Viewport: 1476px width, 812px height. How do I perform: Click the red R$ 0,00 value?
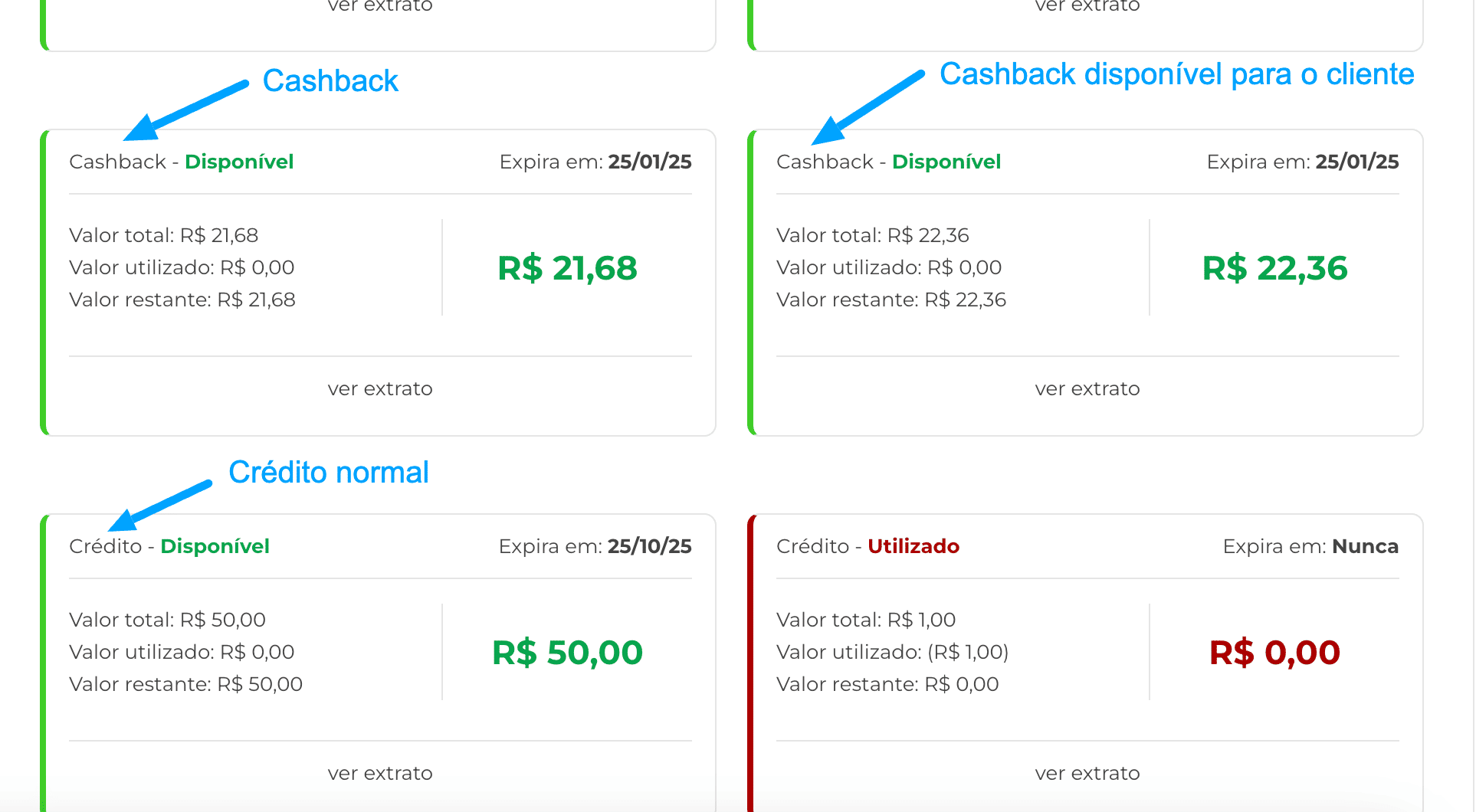[x=1274, y=653]
